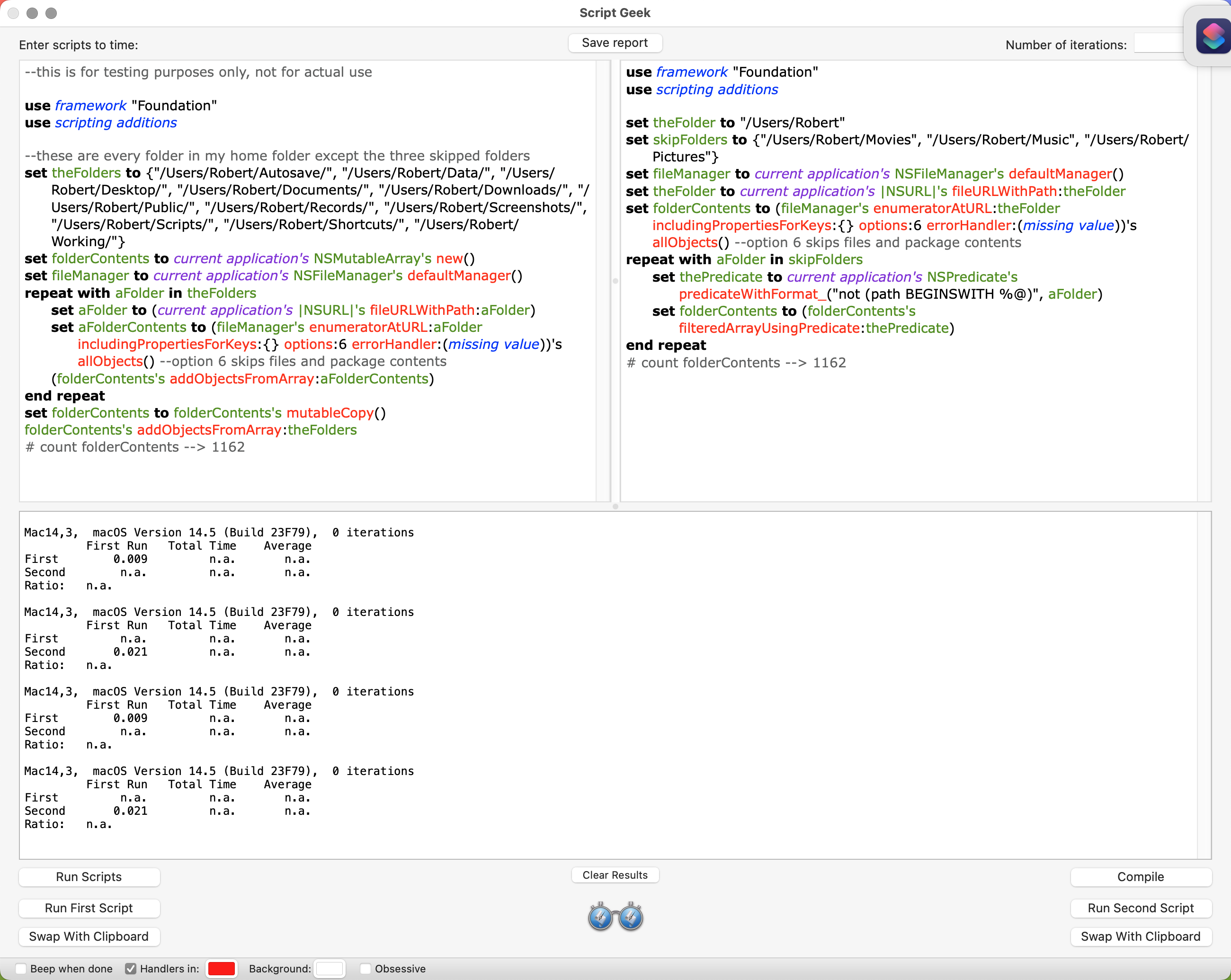The image size is (1231, 980).
Task: Click the Number of iterations field
Action: pyautogui.click(x=1159, y=44)
